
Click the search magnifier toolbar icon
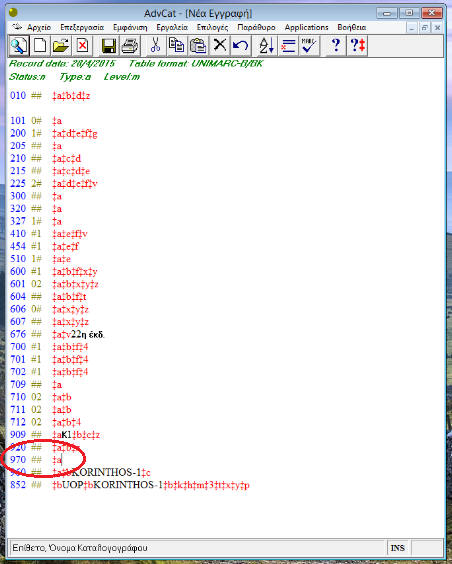point(18,46)
